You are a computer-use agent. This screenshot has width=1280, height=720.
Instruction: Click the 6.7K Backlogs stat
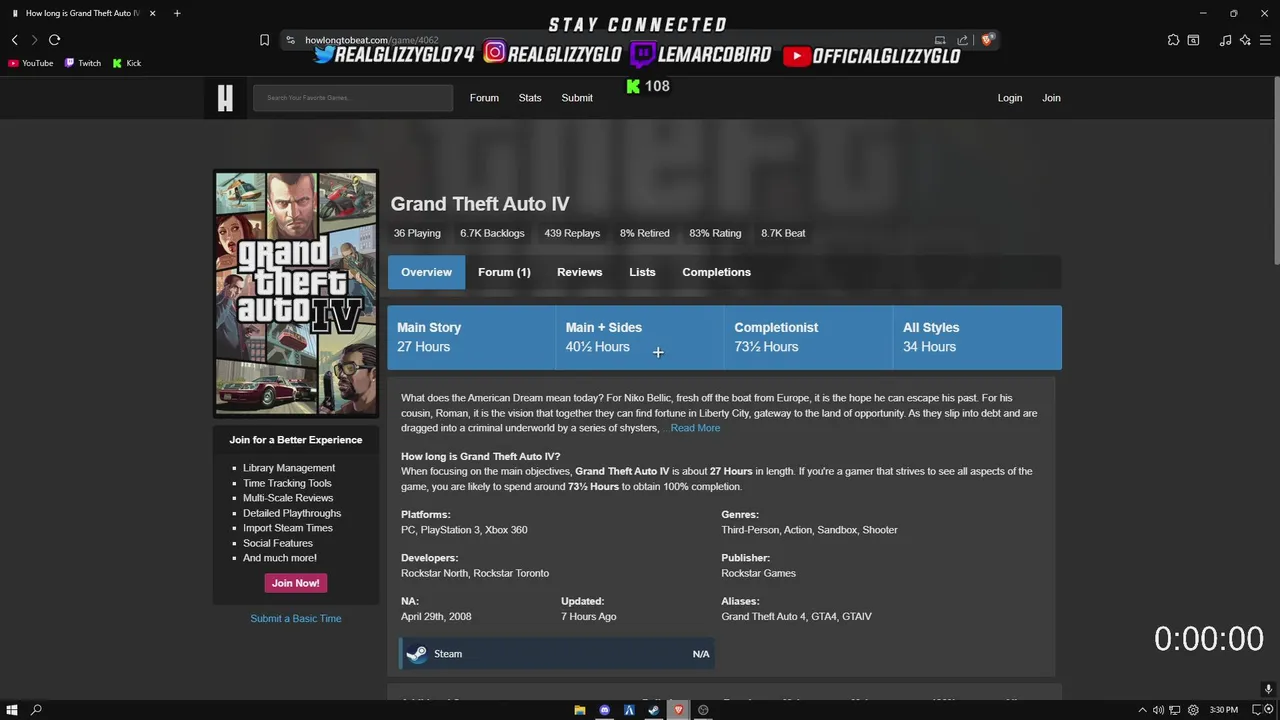[492, 233]
